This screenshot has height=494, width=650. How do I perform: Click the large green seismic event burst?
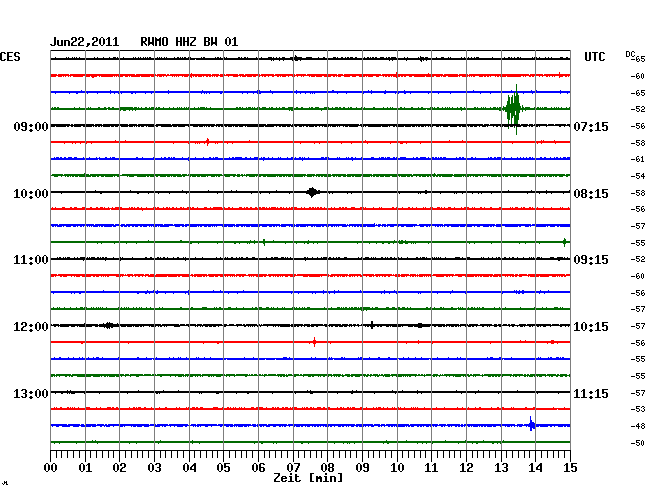[514, 109]
